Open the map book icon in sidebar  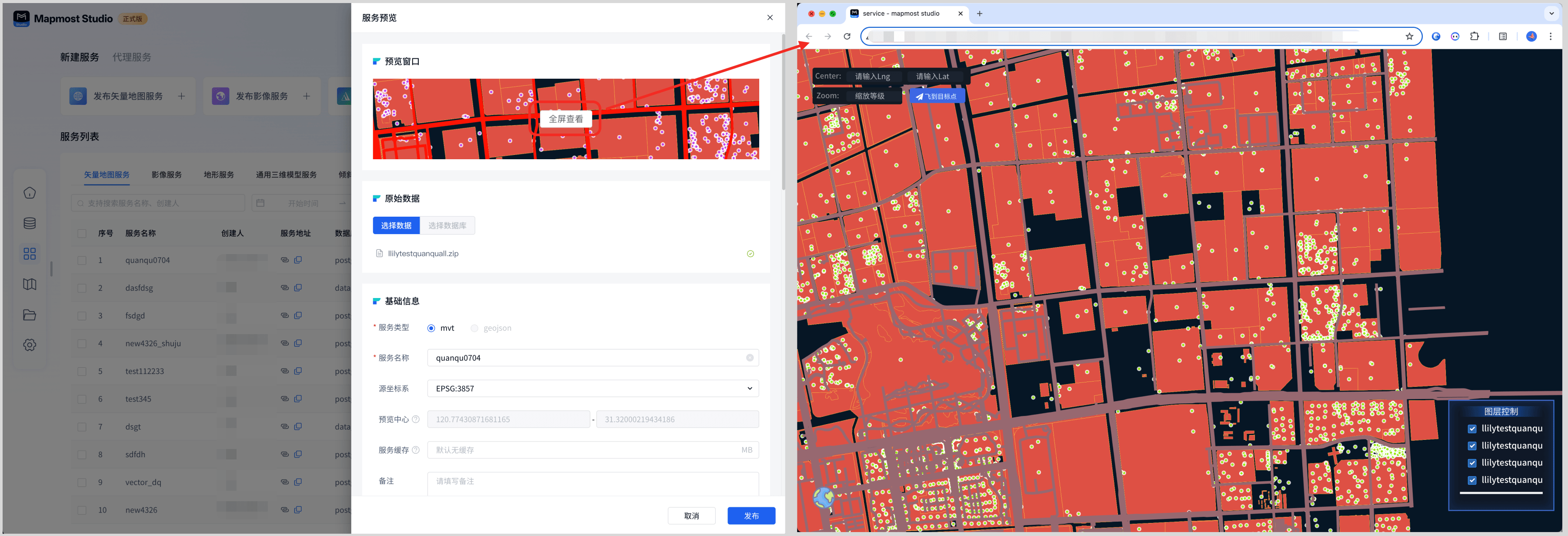(29, 285)
